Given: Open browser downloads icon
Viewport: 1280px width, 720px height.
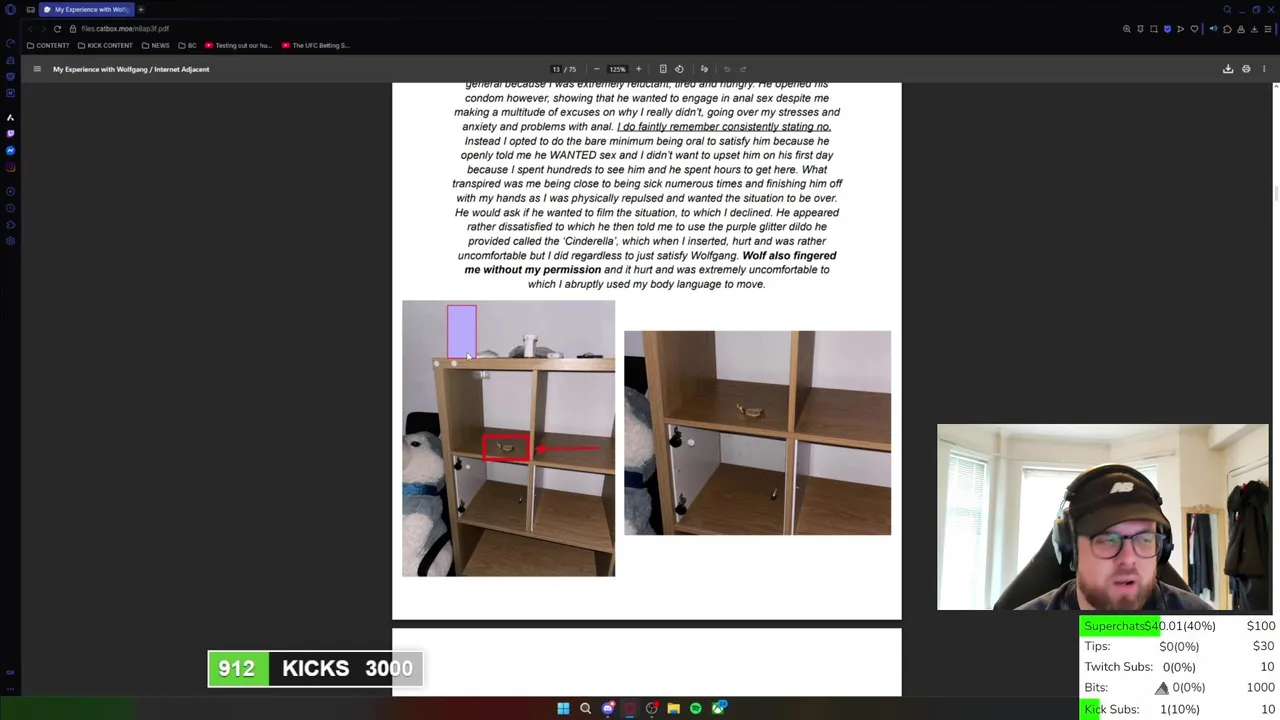Looking at the screenshot, I should (x=1254, y=28).
